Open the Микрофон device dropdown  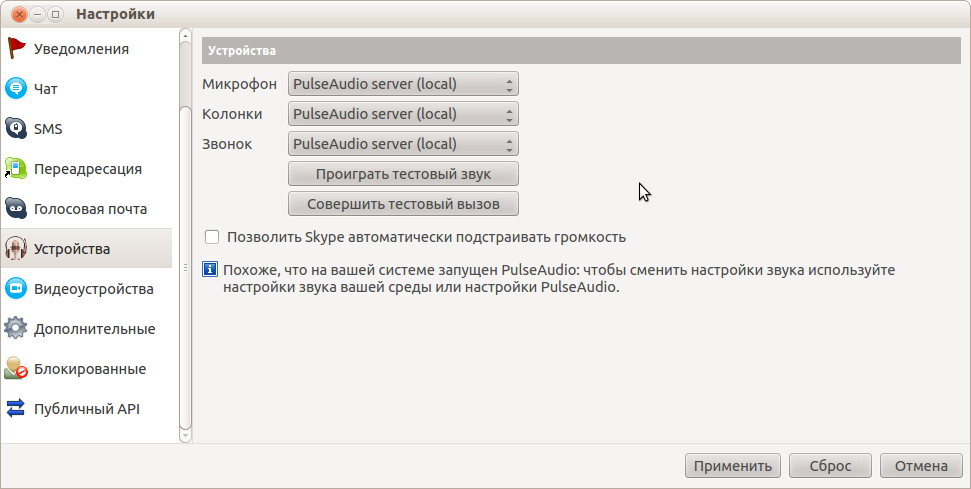[403, 84]
